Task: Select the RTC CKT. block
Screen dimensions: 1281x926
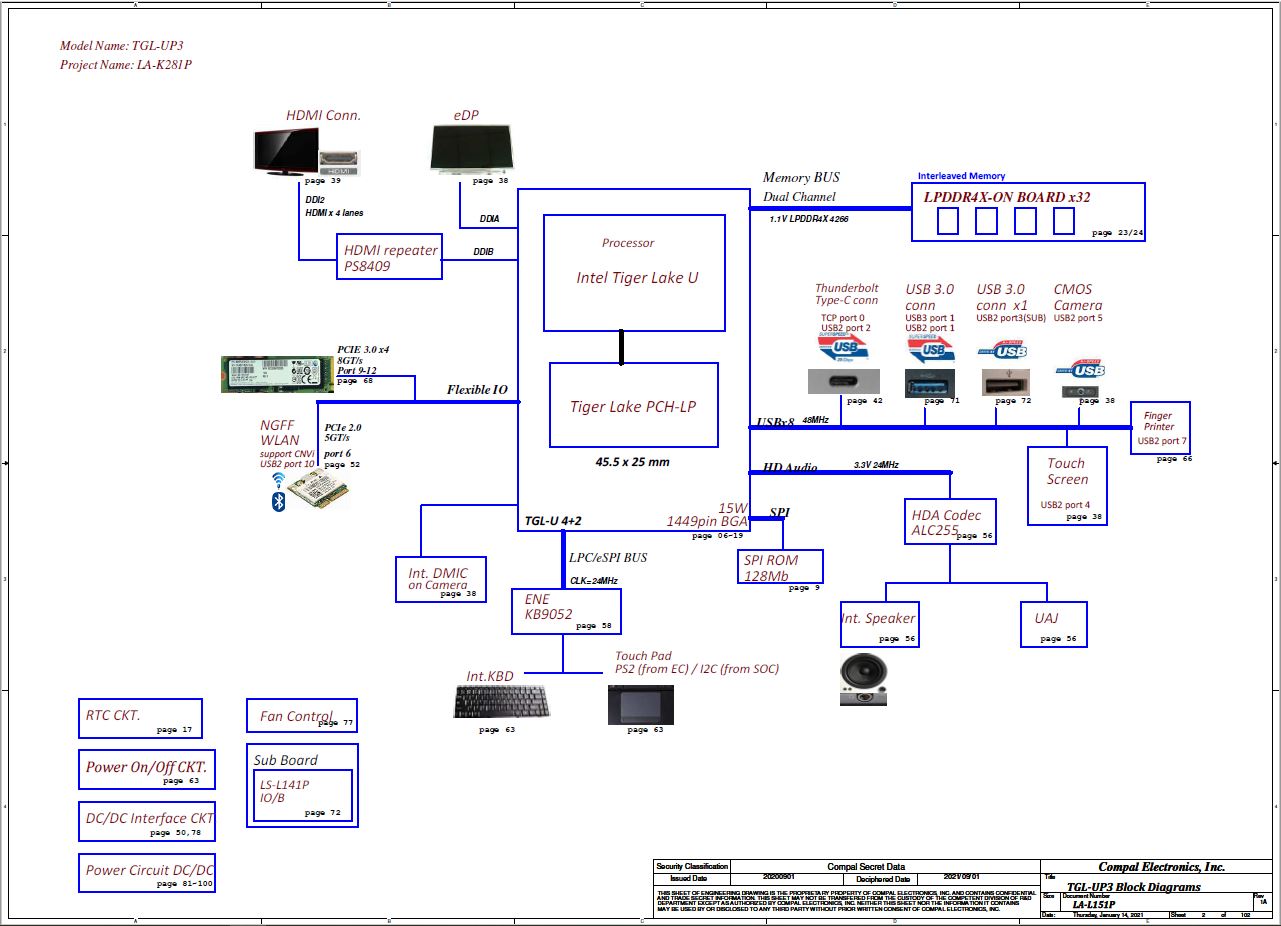Action: coord(140,719)
